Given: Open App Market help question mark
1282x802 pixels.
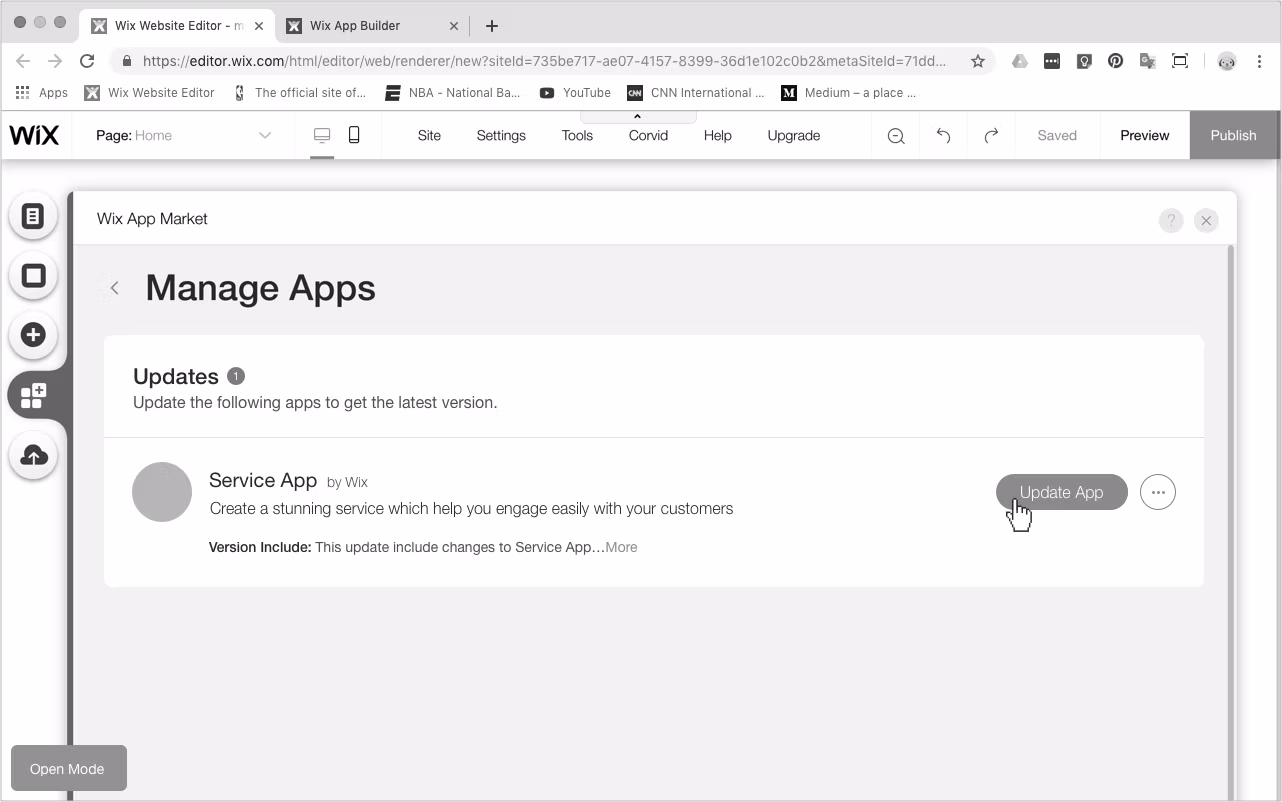Looking at the screenshot, I should [x=1171, y=221].
